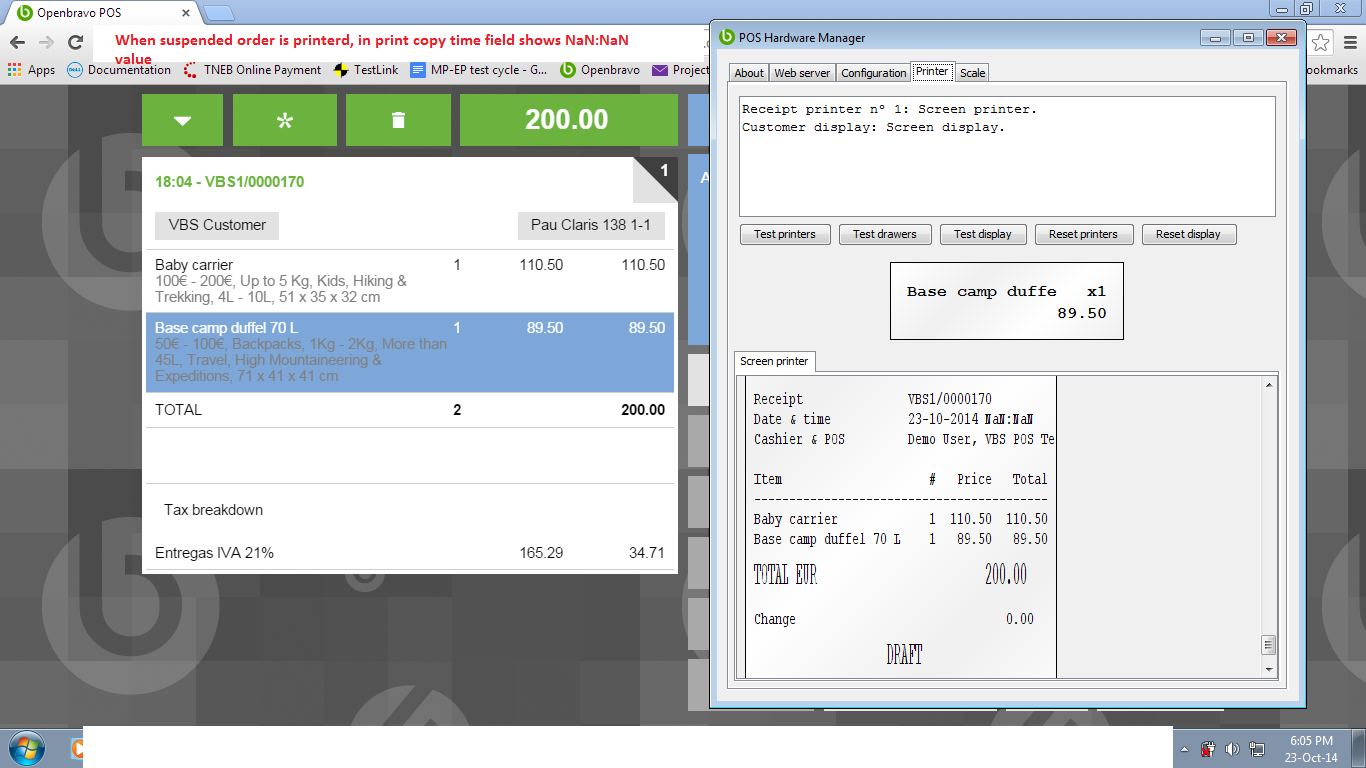Open the Scale tab
The width and height of the screenshot is (1366, 768).
pyautogui.click(x=973, y=73)
